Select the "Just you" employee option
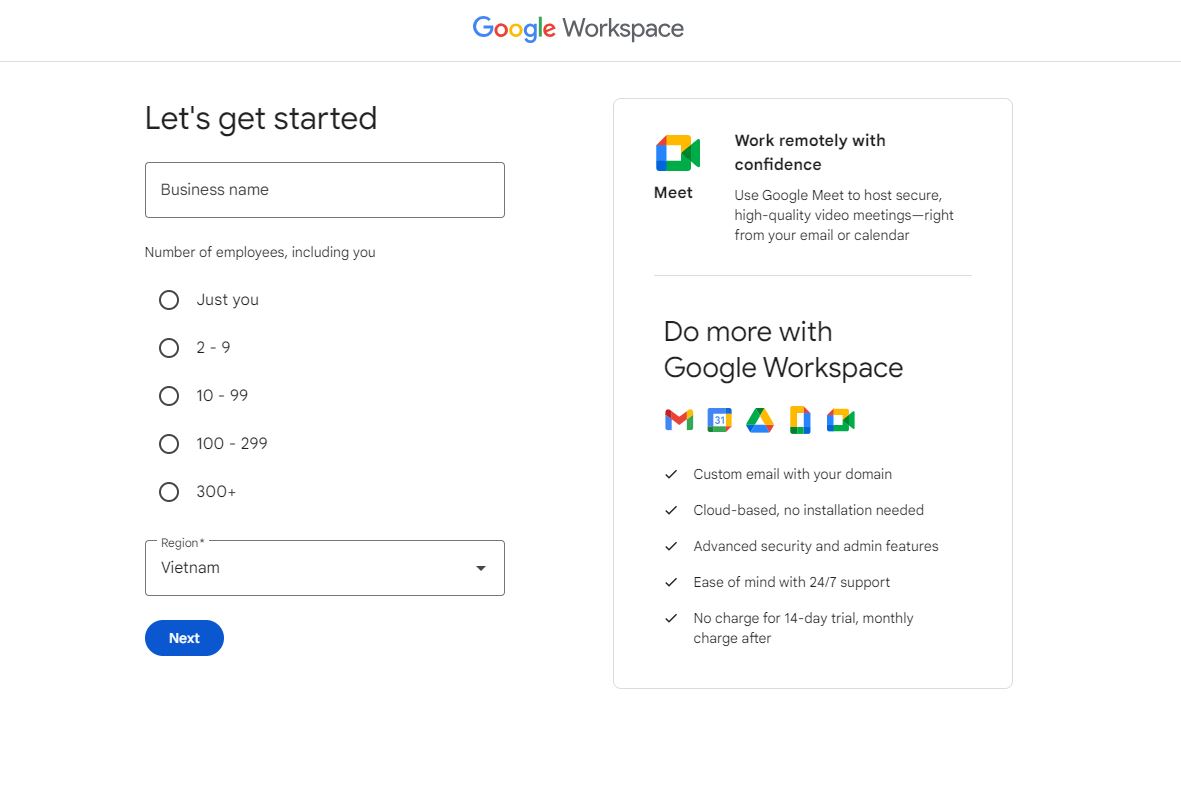Screen dimensions: 1181x792 pos(169,300)
